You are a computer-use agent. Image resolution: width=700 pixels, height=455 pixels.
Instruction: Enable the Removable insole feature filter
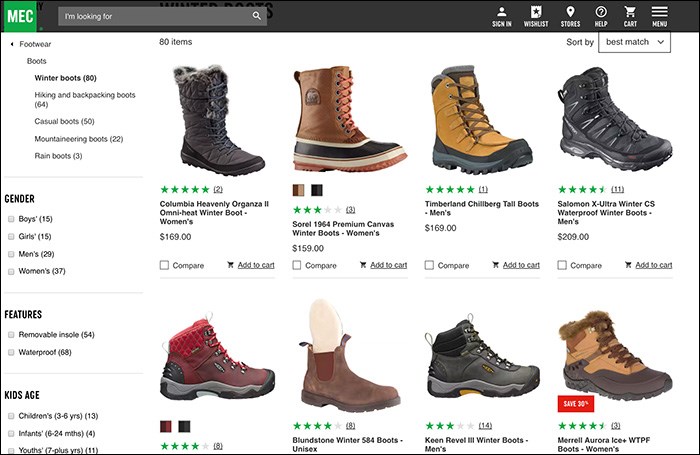click(11, 335)
